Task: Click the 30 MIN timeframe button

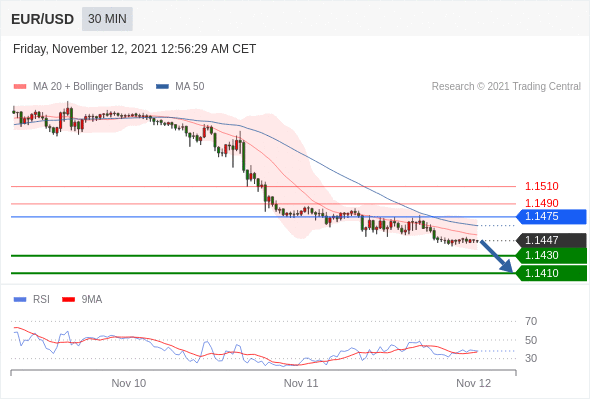Action: pyautogui.click(x=107, y=19)
